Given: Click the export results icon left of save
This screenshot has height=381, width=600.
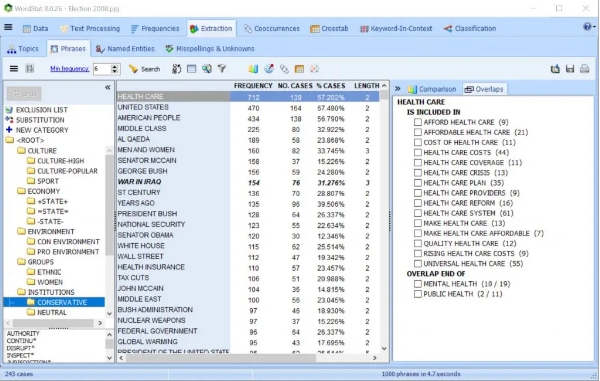Looking at the screenshot, I should click(555, 69).
